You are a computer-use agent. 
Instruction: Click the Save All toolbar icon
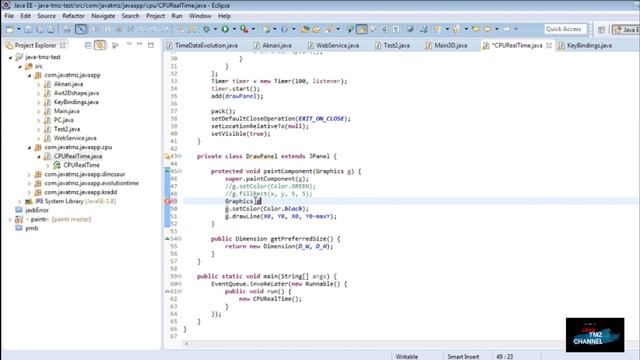(40, 29)
